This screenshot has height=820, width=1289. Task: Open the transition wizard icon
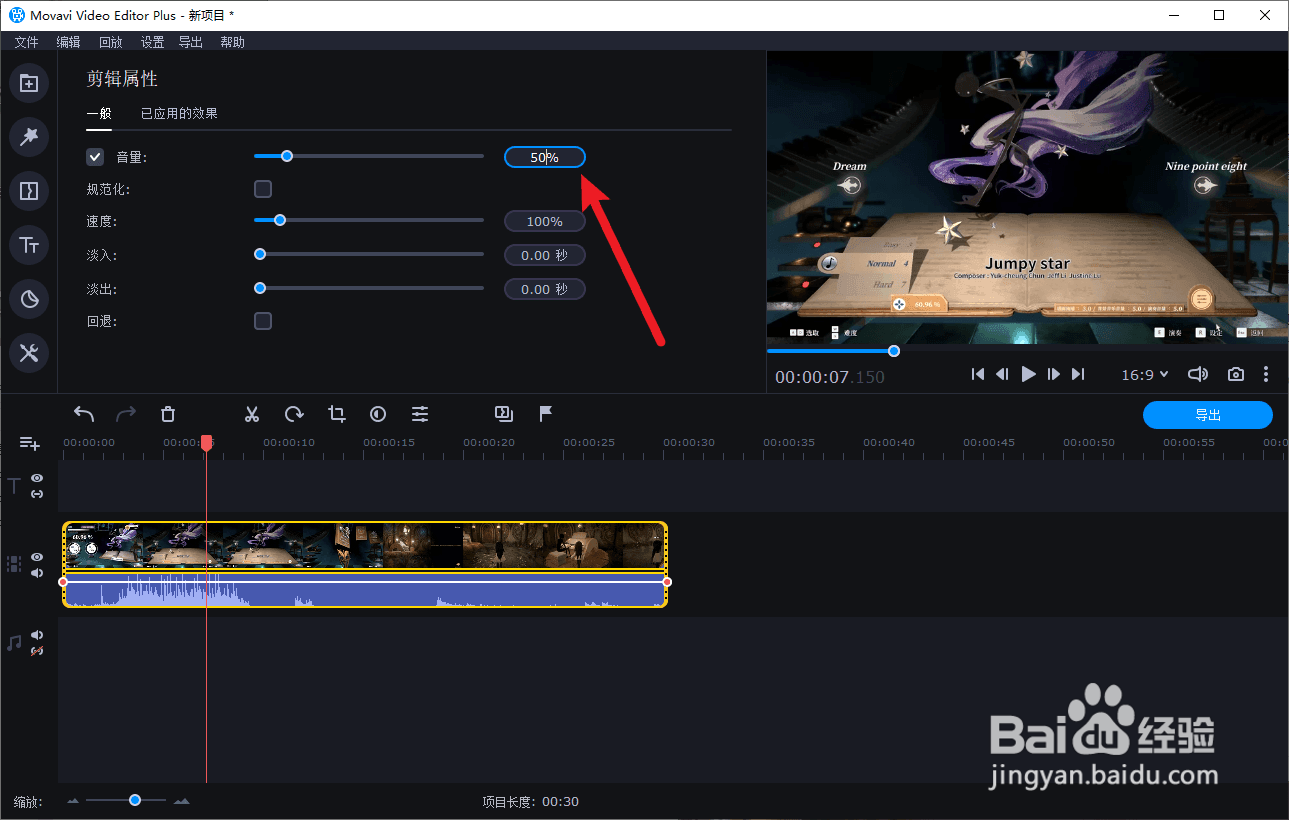point(504,413)
